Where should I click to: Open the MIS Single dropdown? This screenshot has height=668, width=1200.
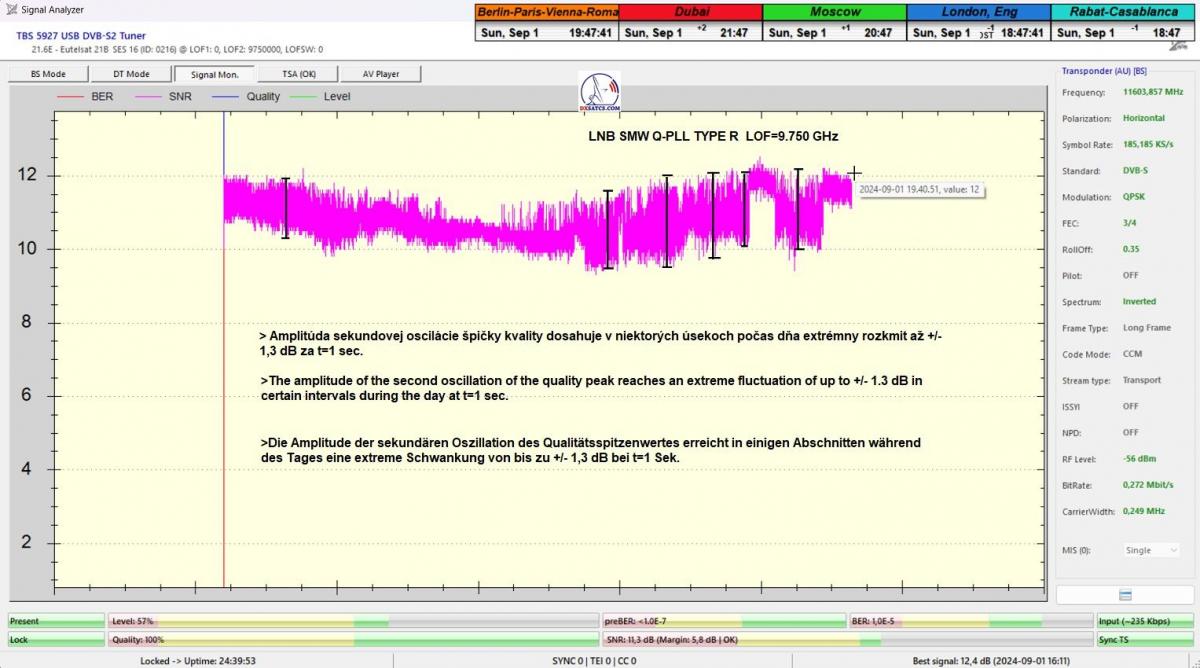point(1152,550)
